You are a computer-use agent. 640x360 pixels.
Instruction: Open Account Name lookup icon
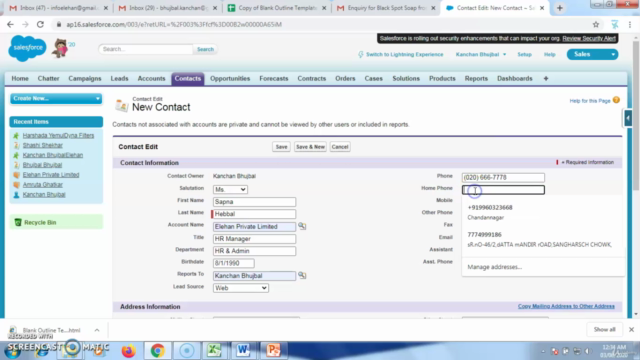302,226
